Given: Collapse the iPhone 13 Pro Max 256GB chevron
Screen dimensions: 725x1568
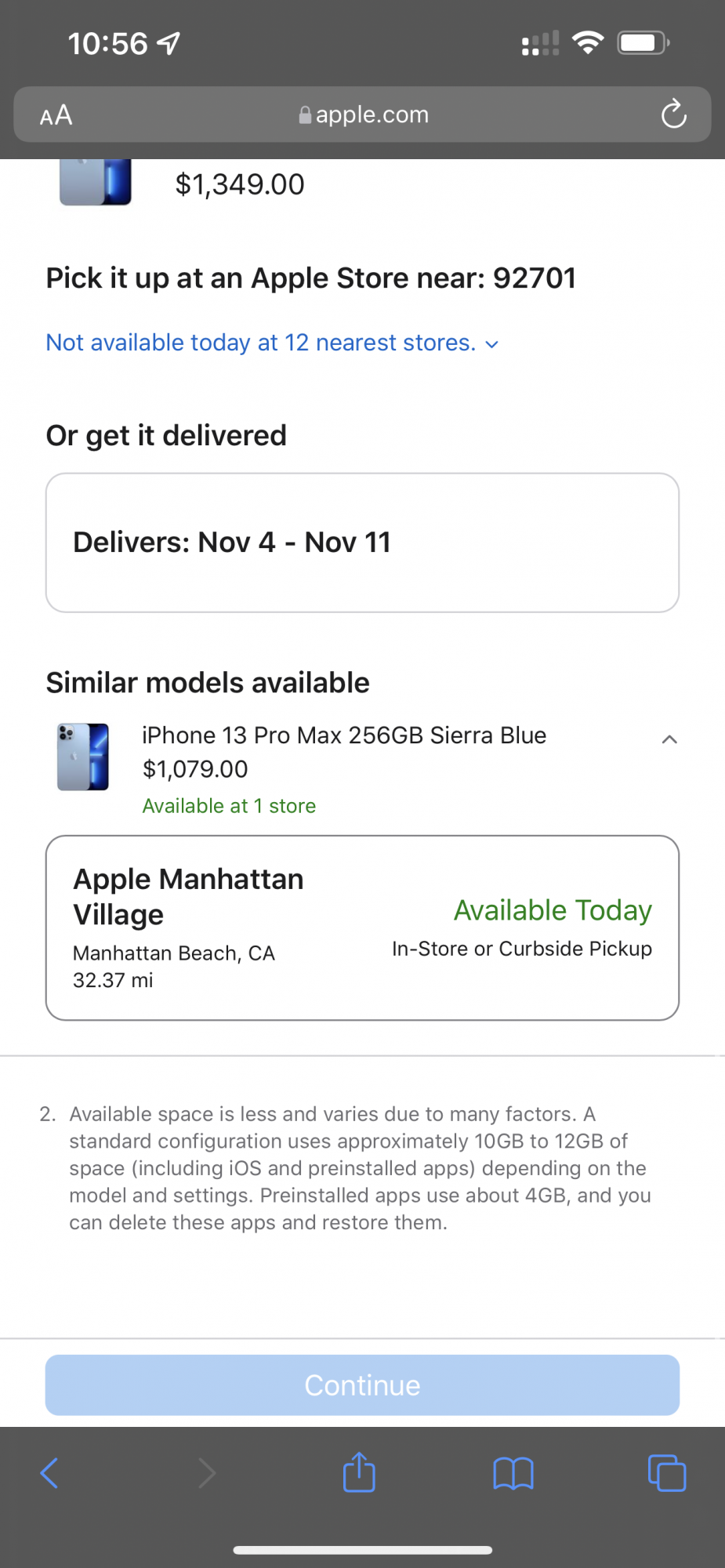Looking at the screenshot, I should point(669,739).
